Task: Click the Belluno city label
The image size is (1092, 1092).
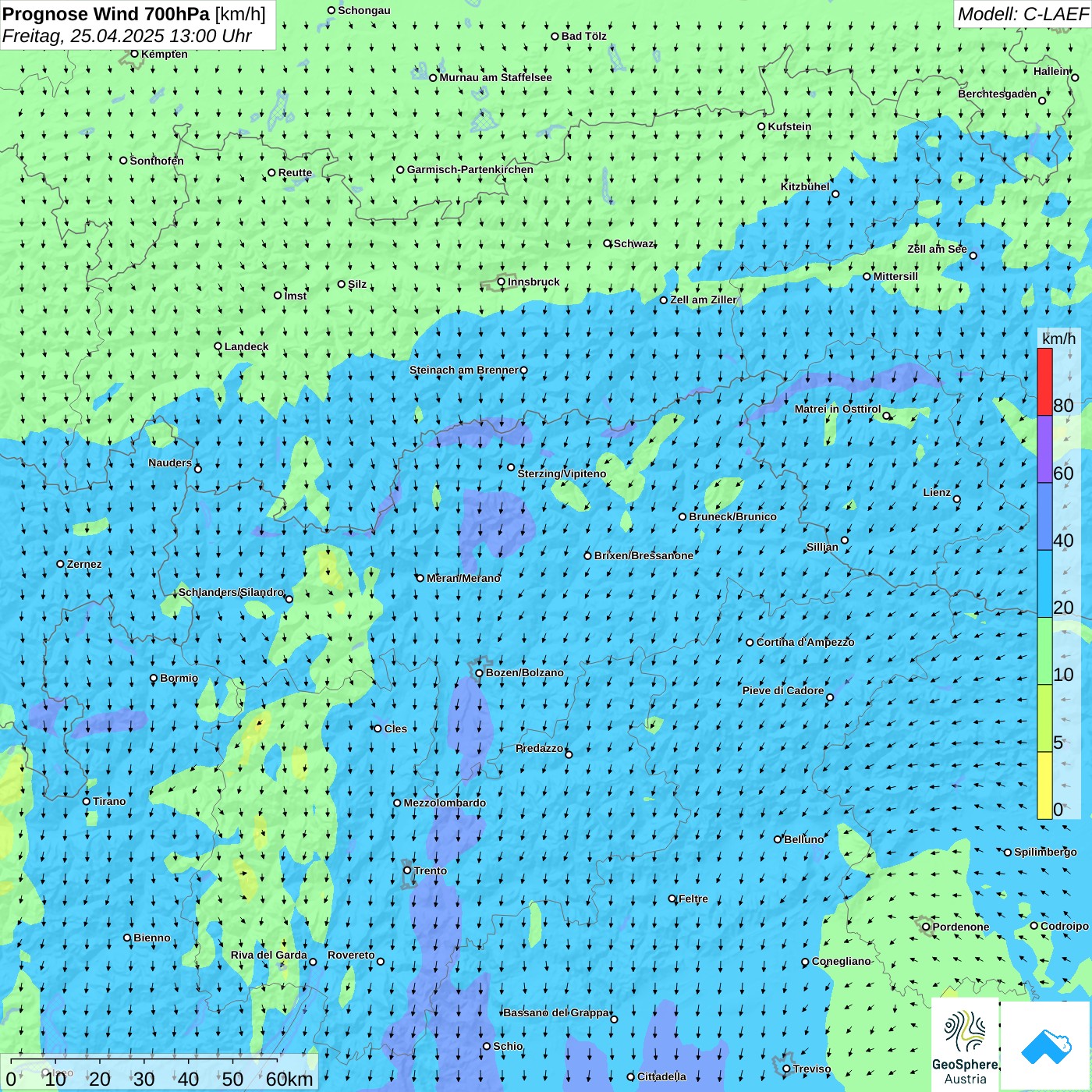Action: (803, 839)
